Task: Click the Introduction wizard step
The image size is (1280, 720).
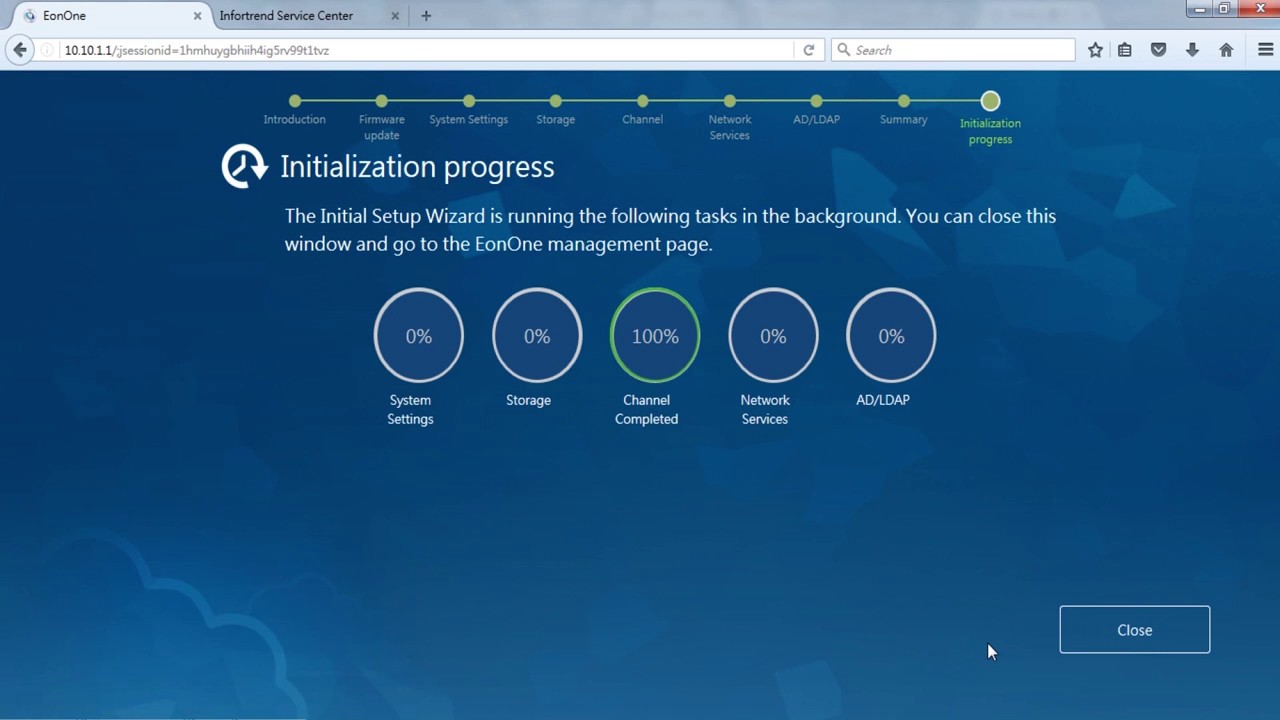Action: [294, 110]
